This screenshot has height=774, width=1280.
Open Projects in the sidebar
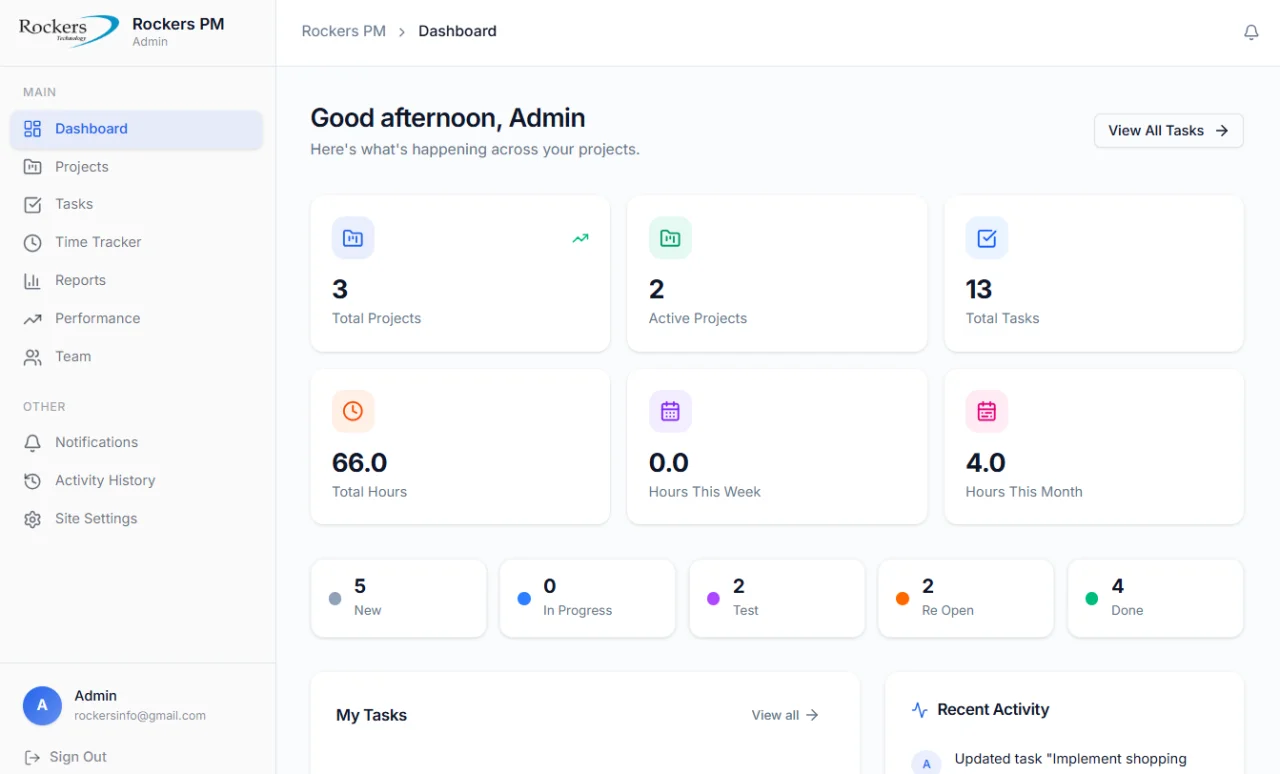[x=136, y=167]
